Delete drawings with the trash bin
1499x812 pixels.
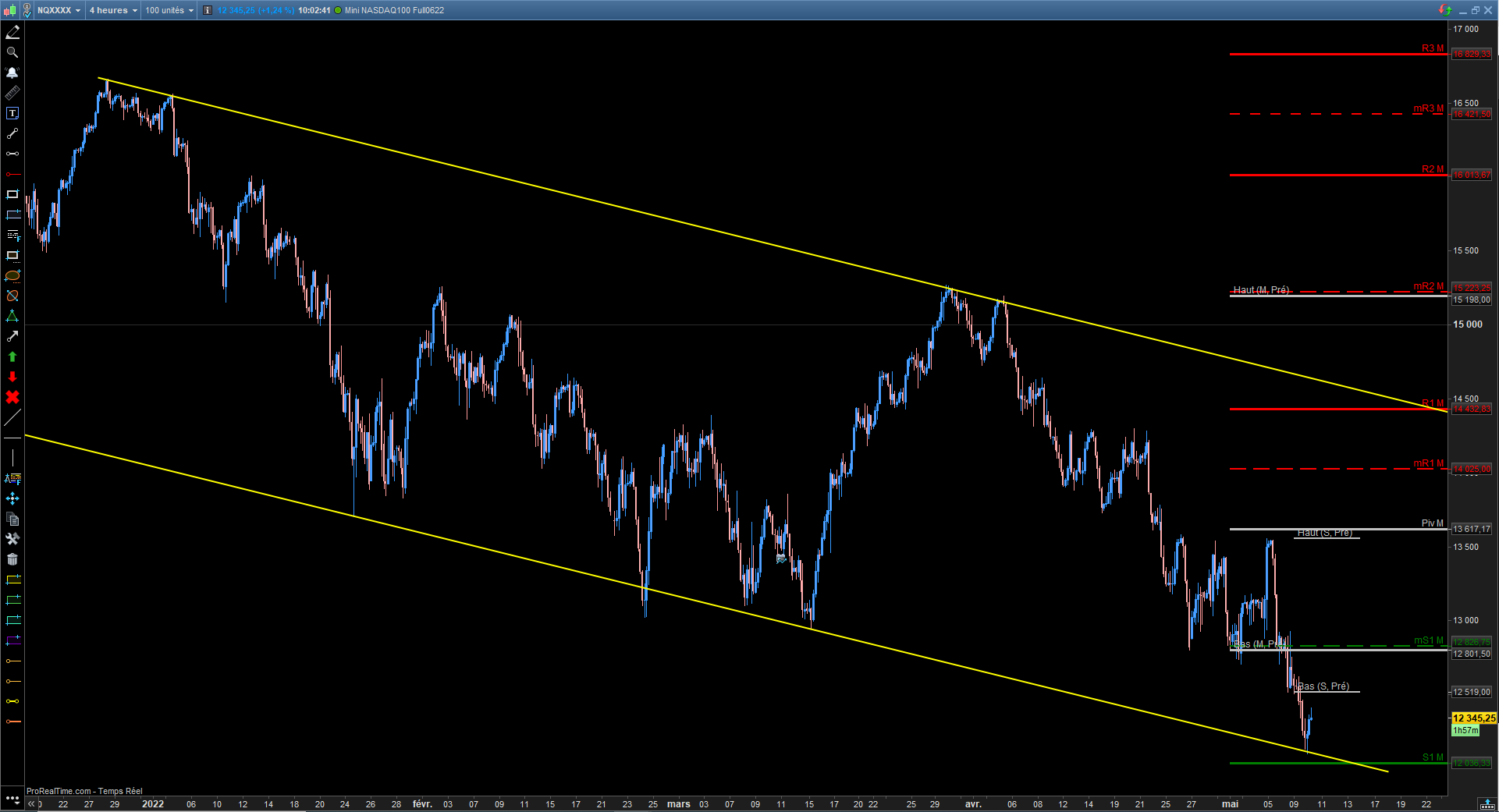point(12,559)
